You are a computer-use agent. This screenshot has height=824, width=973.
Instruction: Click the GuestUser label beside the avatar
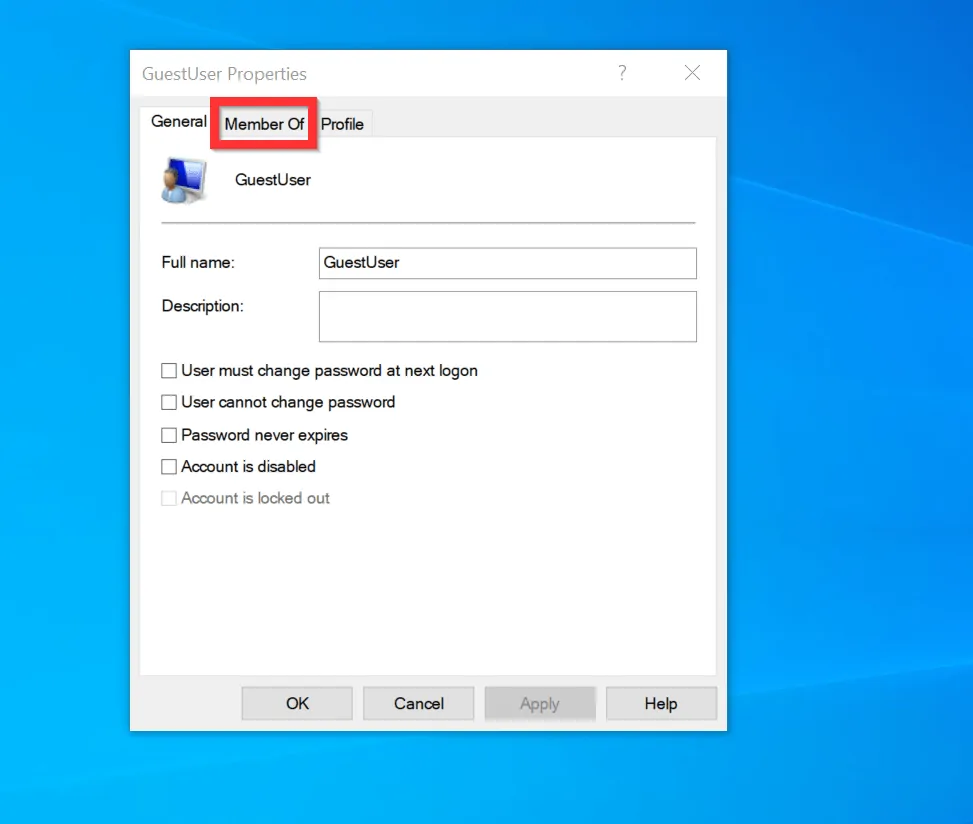coord(272,180)
